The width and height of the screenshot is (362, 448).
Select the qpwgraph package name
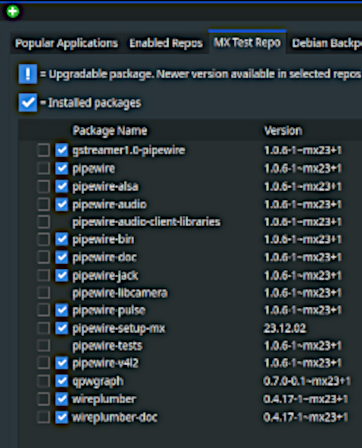(x=98, y=381)
